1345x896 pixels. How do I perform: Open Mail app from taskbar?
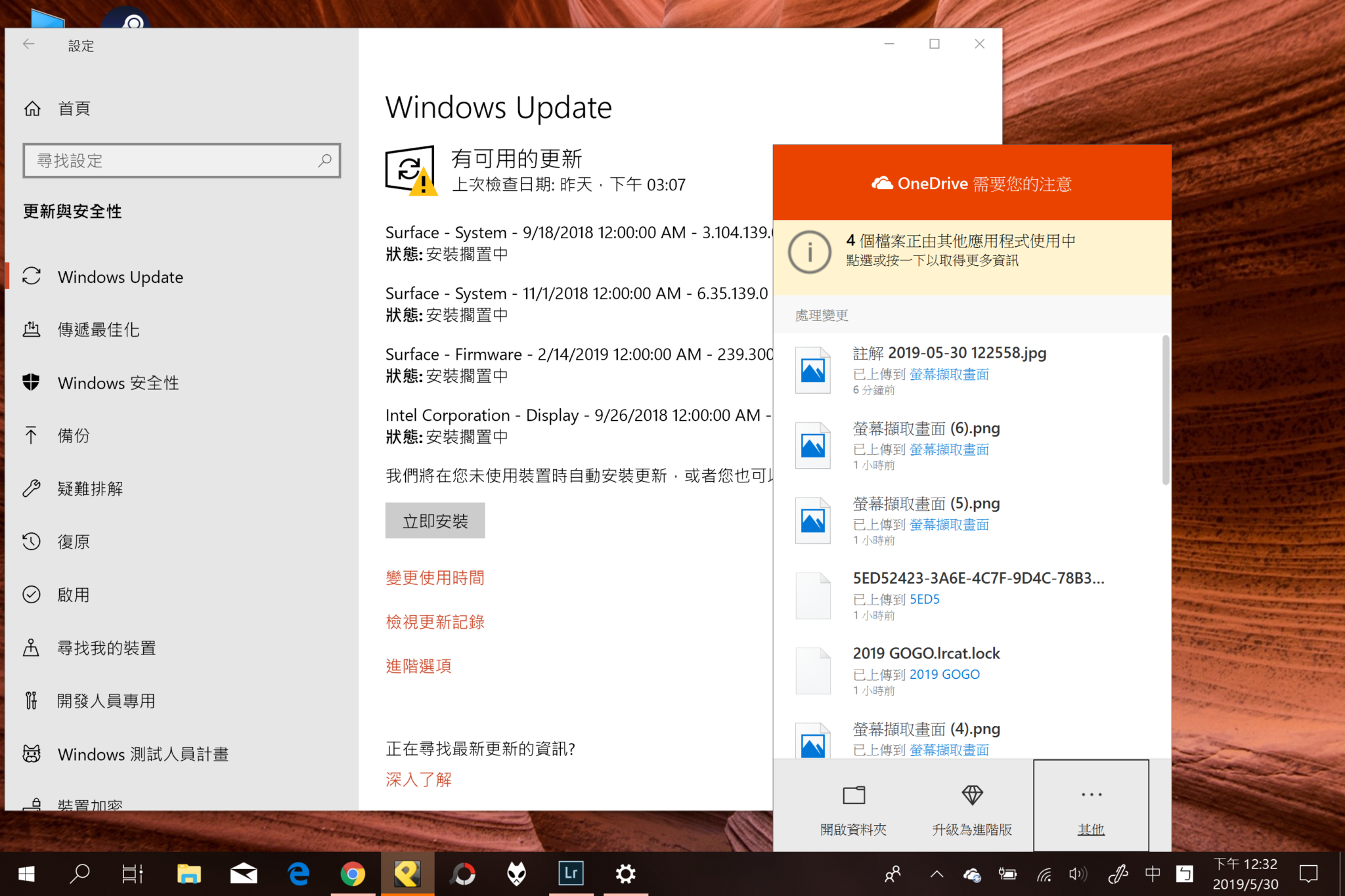[244, 874]
